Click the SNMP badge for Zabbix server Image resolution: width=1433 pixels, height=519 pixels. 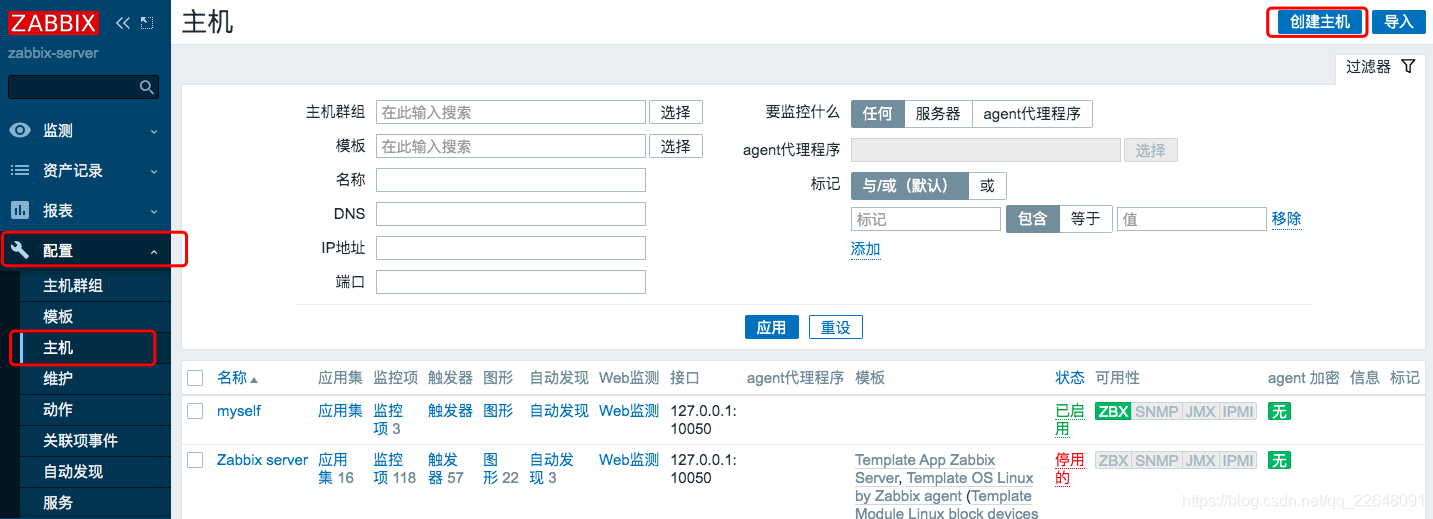point(1156,460)
